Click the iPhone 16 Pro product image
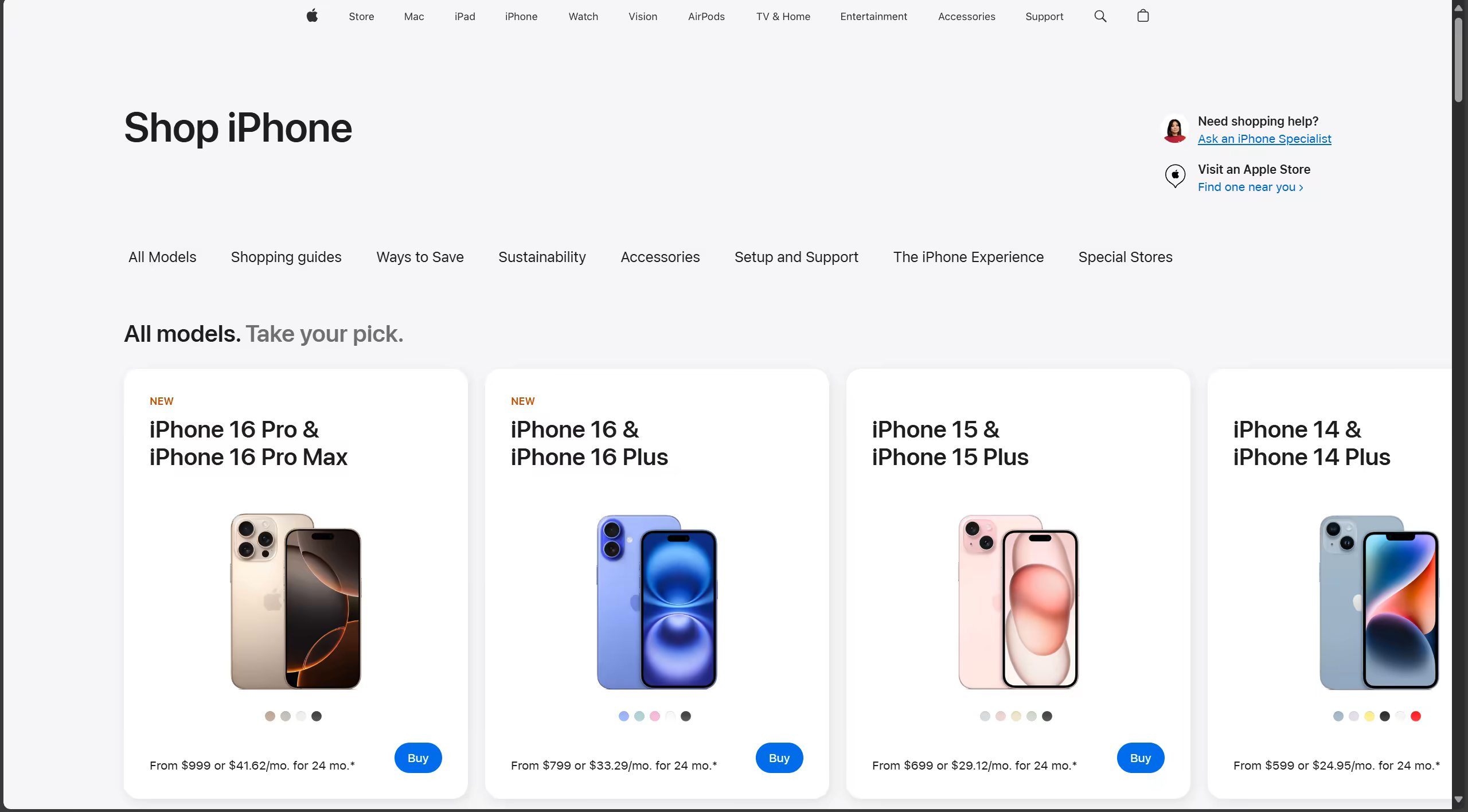Viewport: 1468px width, 812px height. (x=296, y=601)
